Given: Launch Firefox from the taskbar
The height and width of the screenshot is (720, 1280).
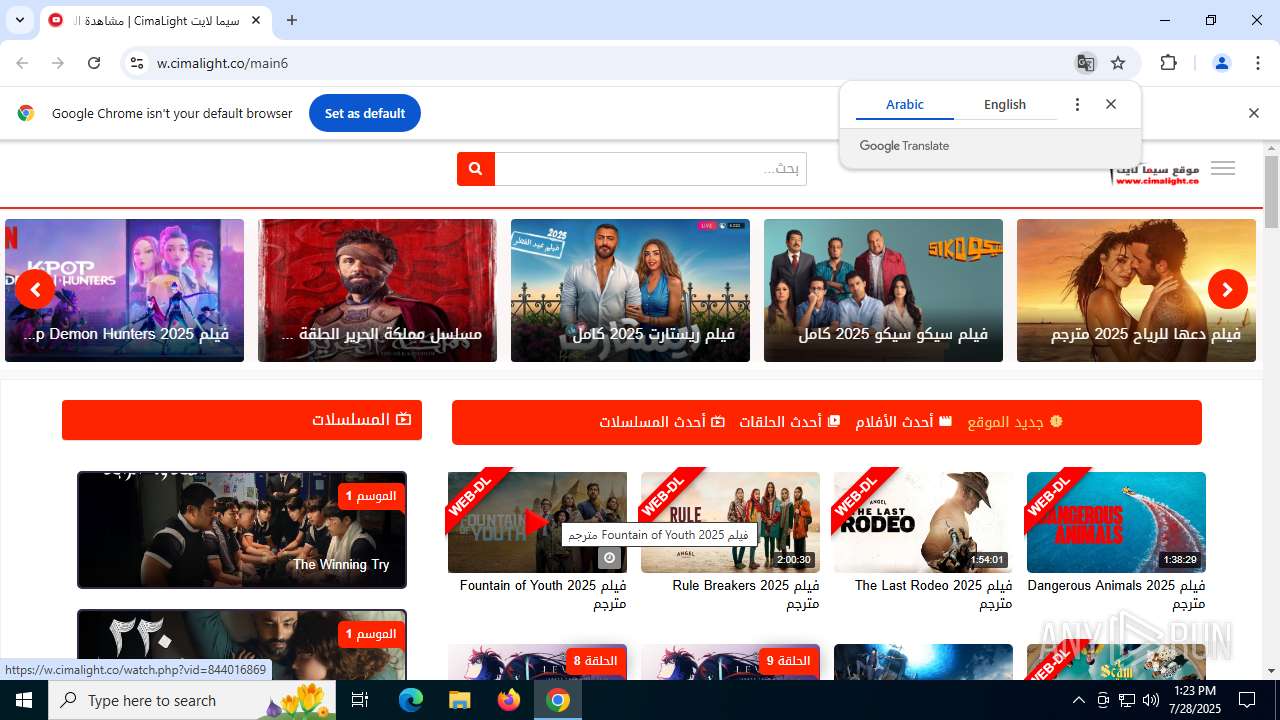Looking at the screenshot, I should (508, 700).
